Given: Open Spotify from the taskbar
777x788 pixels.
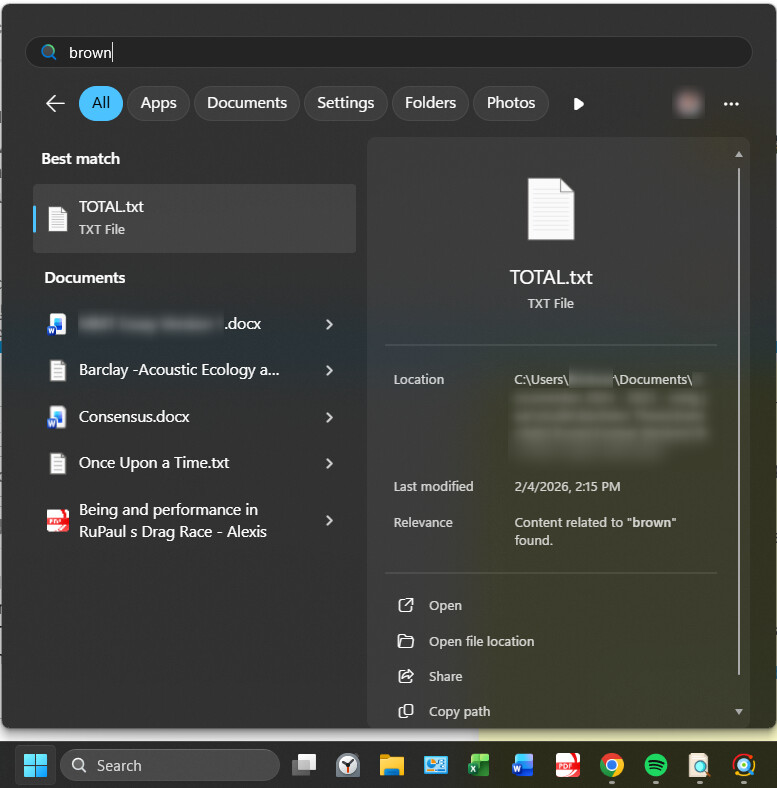Looking at the screenshot, I should [x=656, y=765].
